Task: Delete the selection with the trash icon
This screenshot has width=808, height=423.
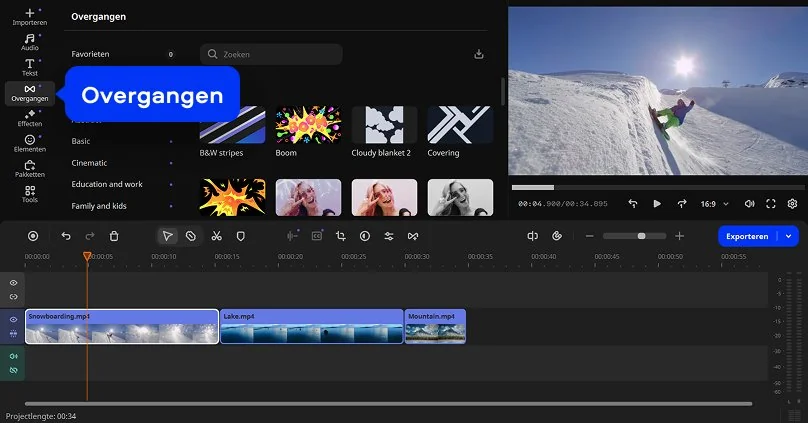Action: point(114,236)
